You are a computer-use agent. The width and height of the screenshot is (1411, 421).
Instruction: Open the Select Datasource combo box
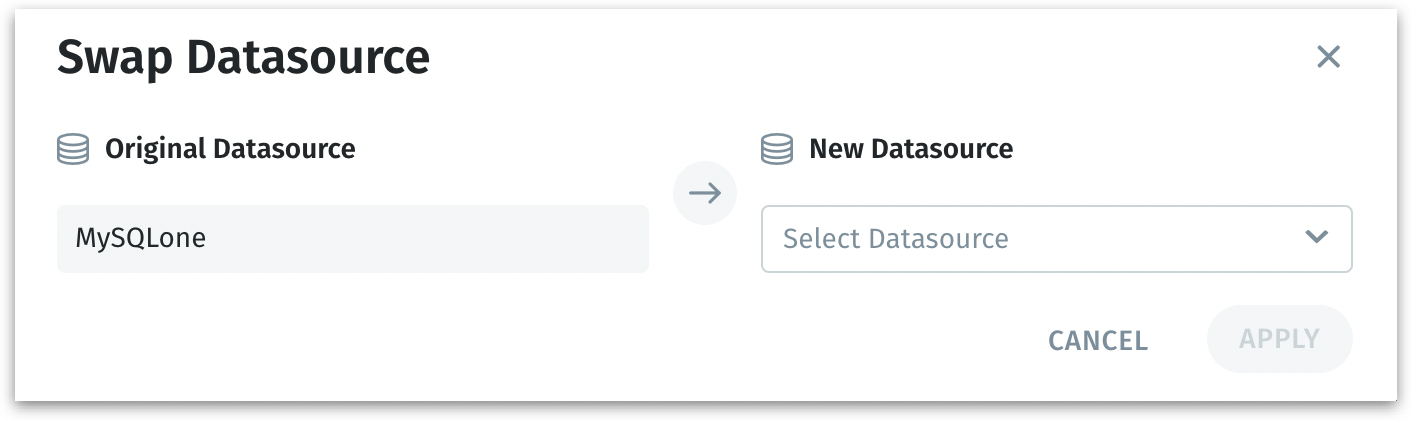click(1056, 239)
